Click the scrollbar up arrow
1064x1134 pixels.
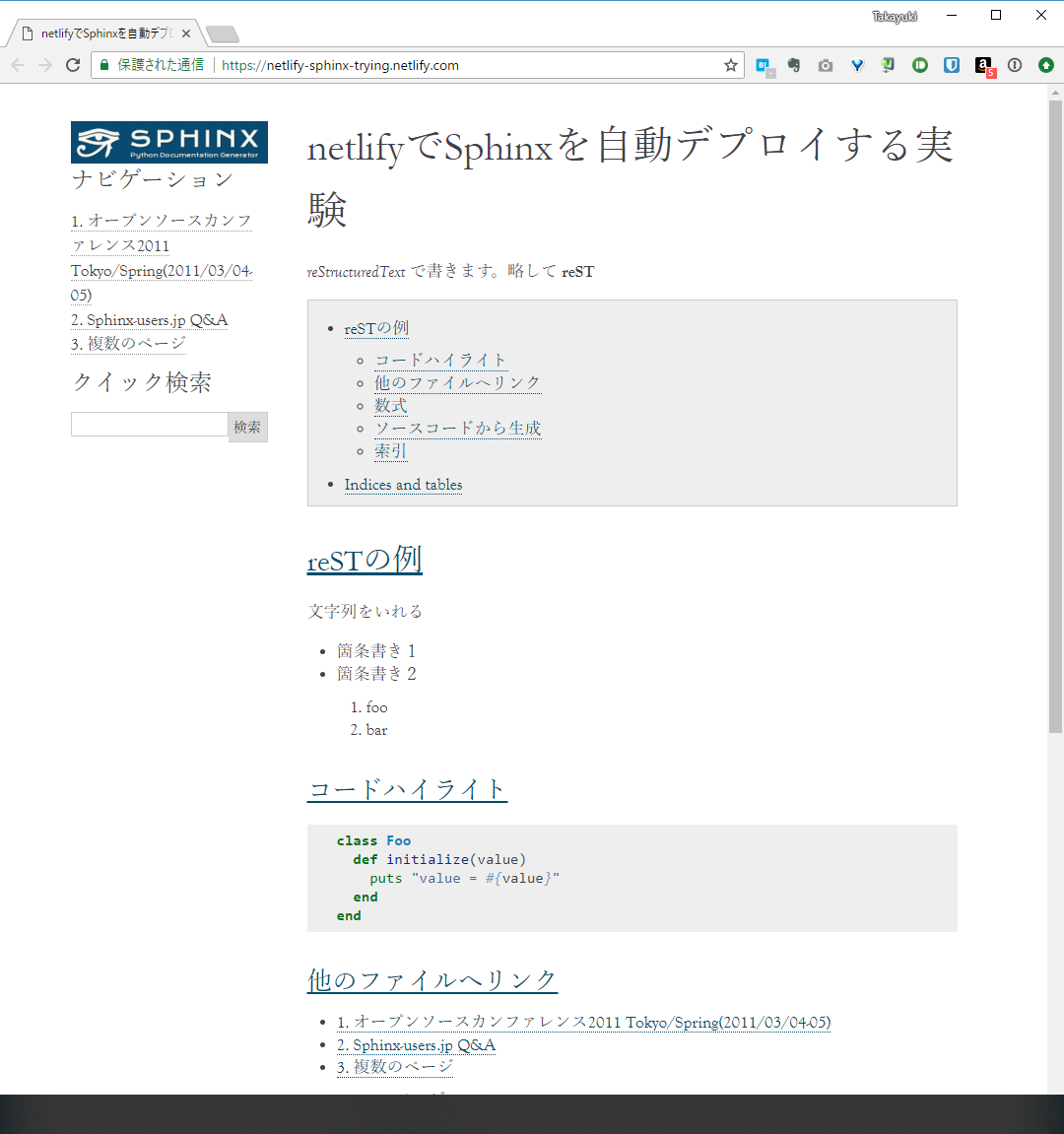point(1055,91)
